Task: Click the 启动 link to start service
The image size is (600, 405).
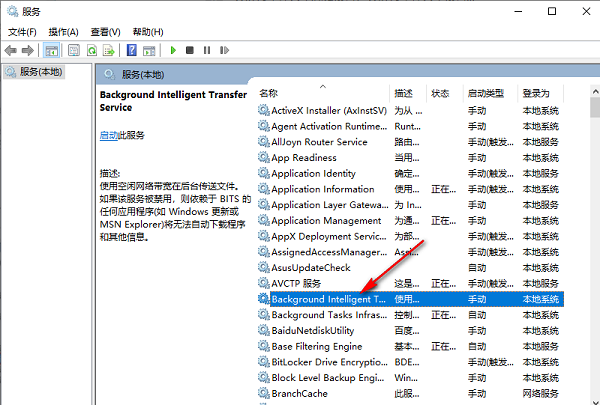Action: pyautogui.click(x=109, y=135)
